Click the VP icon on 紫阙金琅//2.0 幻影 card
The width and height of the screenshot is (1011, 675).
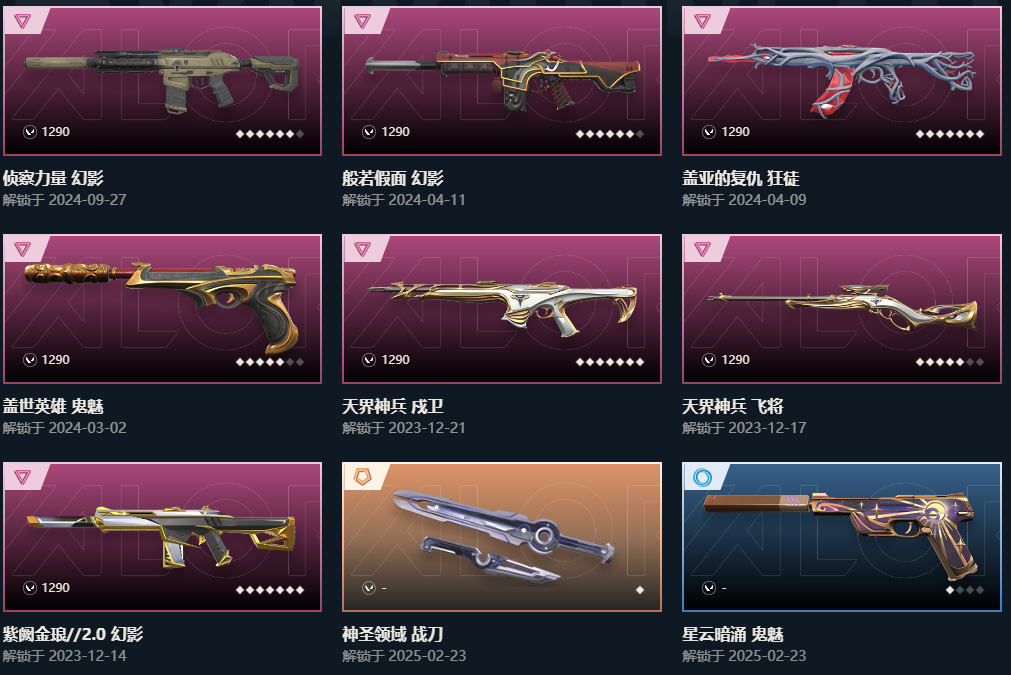[x=30, y=588]
